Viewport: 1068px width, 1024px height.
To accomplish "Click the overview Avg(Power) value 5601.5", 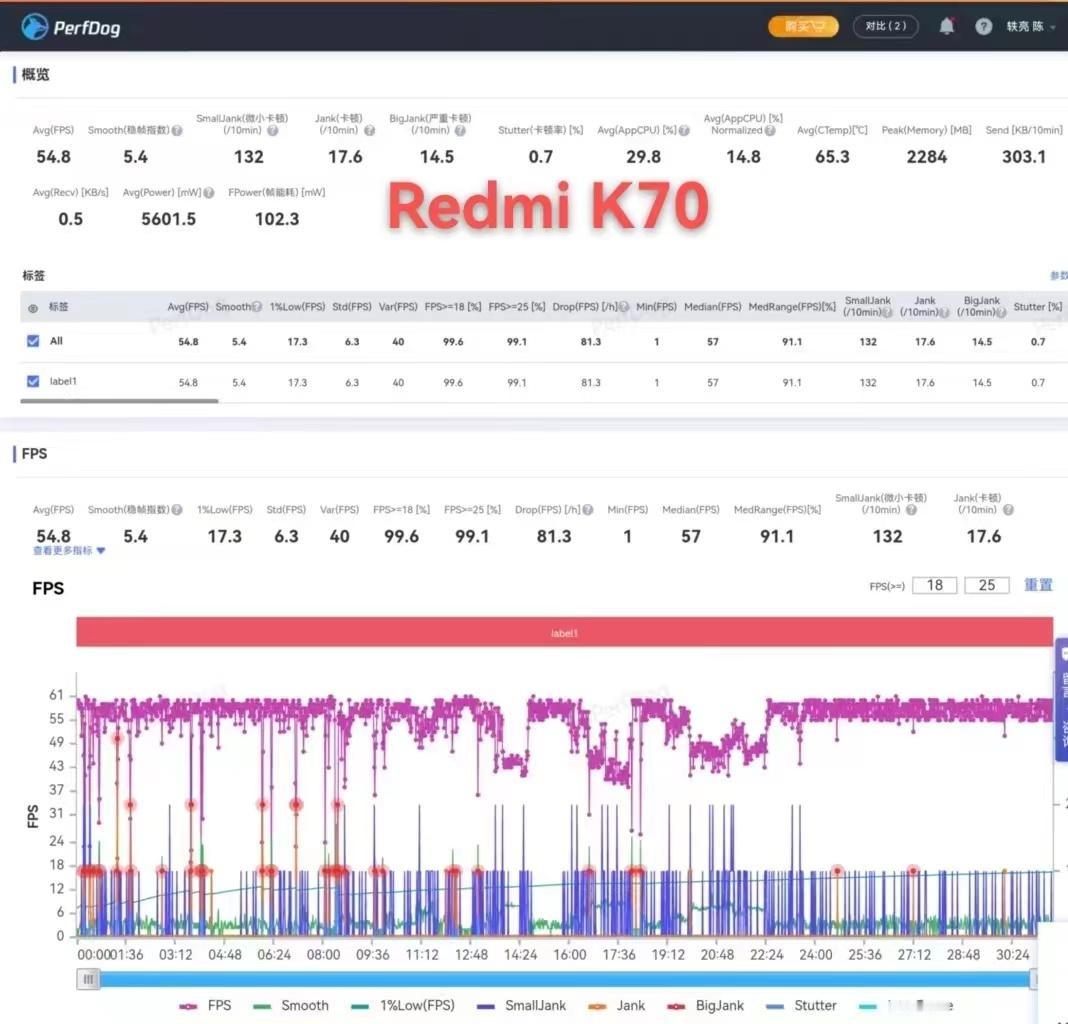I will click(x=168, y=219).
